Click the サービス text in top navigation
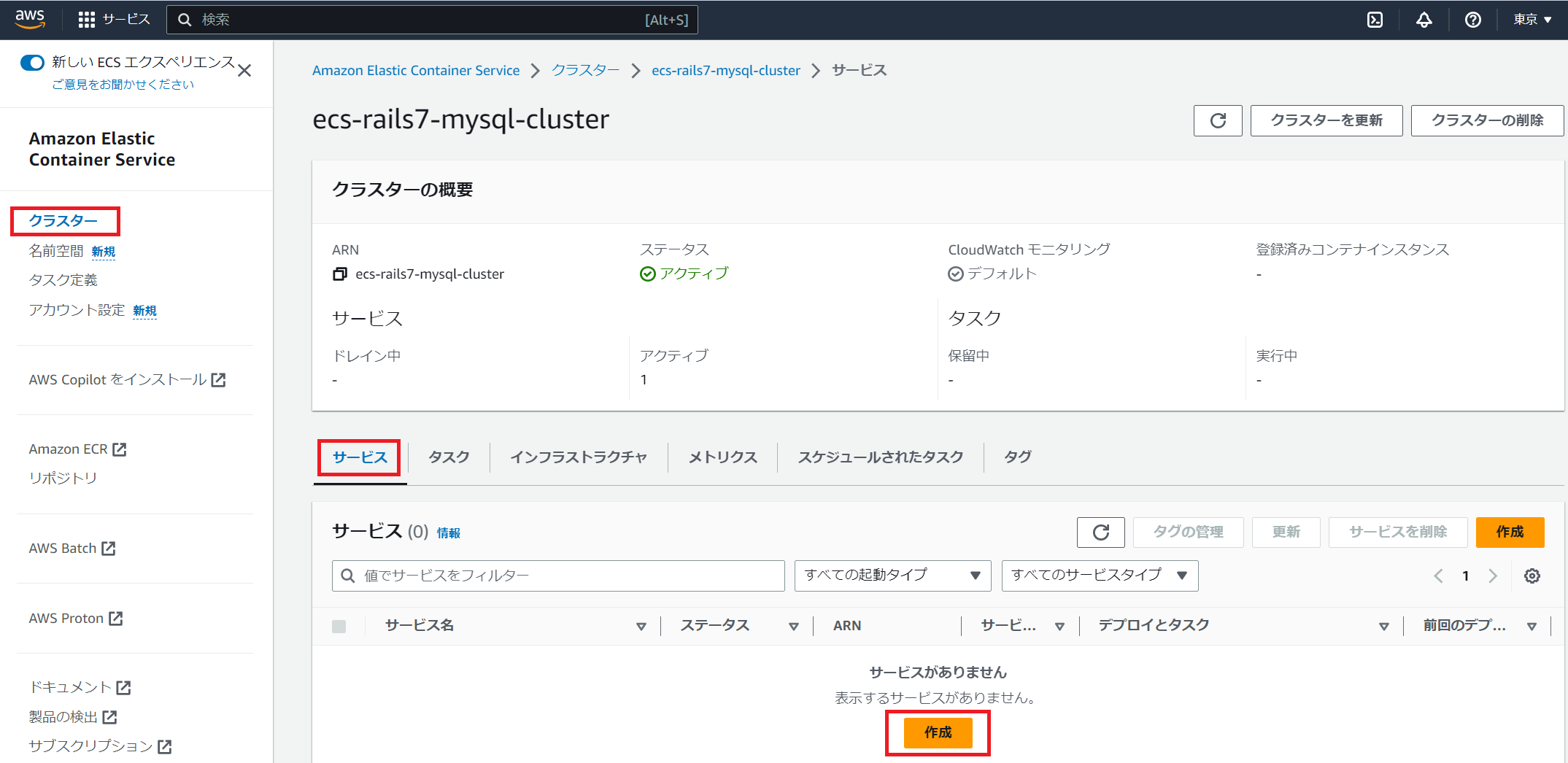1568x763 pixels. 126,20
